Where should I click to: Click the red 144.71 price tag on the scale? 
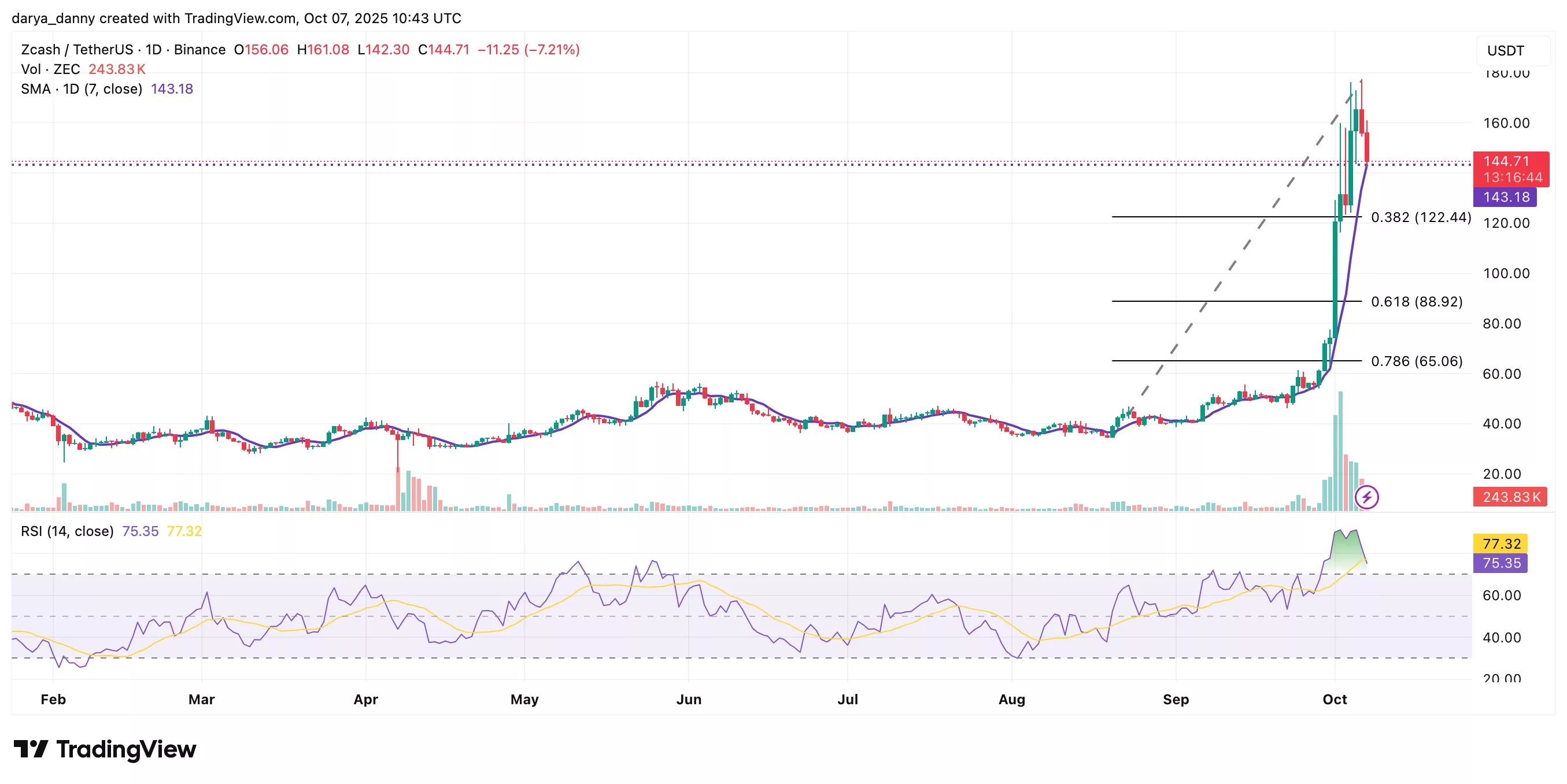click(1506, 162)
